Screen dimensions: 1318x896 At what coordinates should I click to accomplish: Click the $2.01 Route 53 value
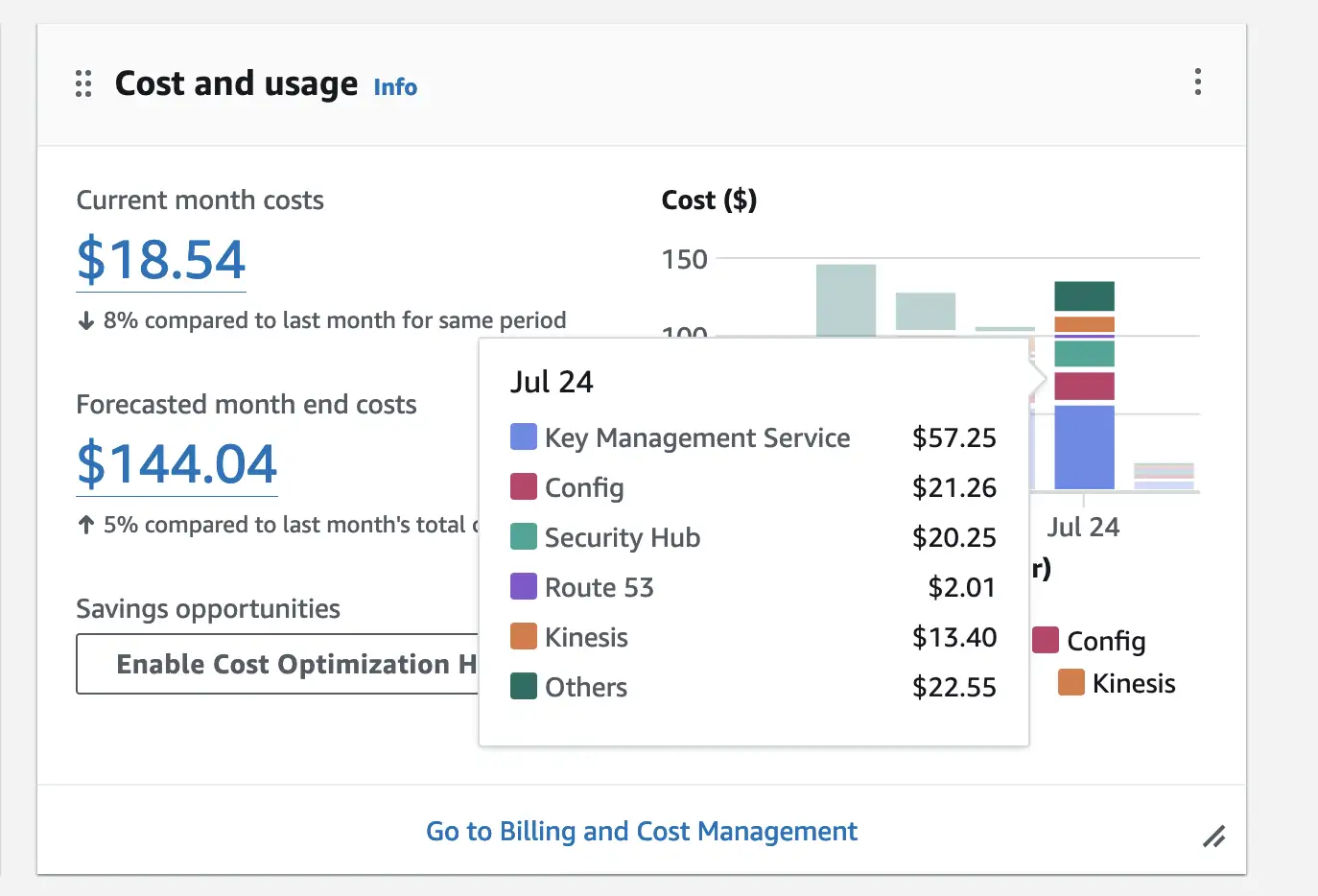coord(962,588)
